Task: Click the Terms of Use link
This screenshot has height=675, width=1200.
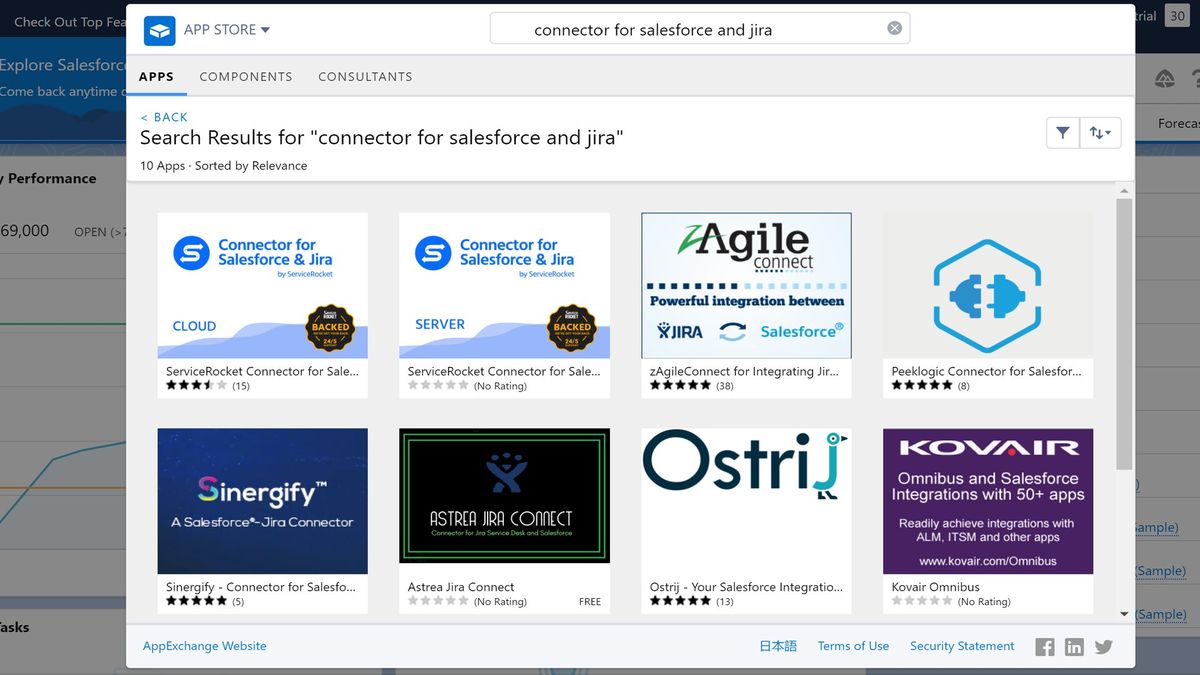Action: (853, 646)
